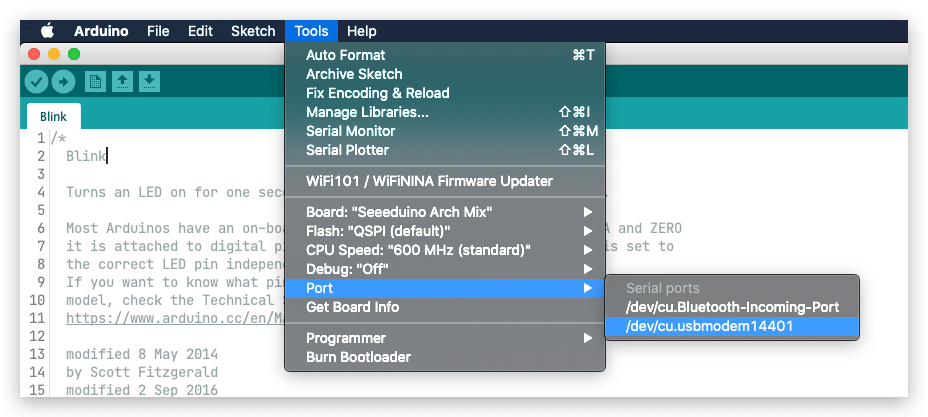The height and width of the screenshot is (417, 928).
Task: Click the New sketch document icon
Action: 95,82
